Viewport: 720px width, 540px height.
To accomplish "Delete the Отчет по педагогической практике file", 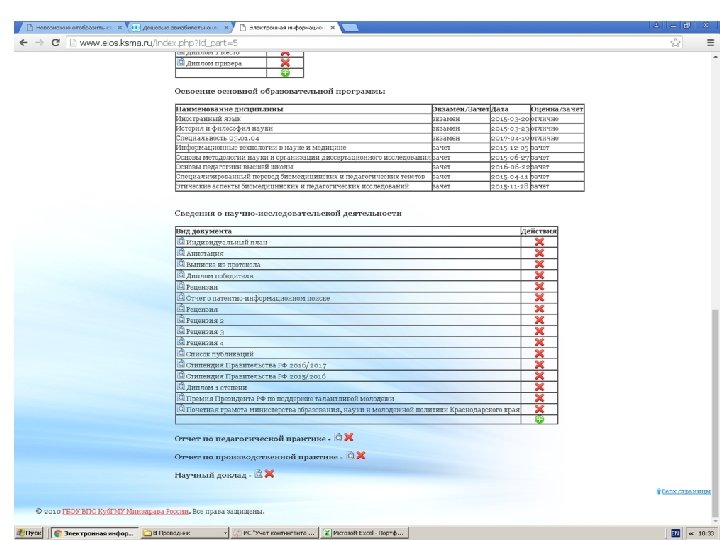I will pos(349,437).
